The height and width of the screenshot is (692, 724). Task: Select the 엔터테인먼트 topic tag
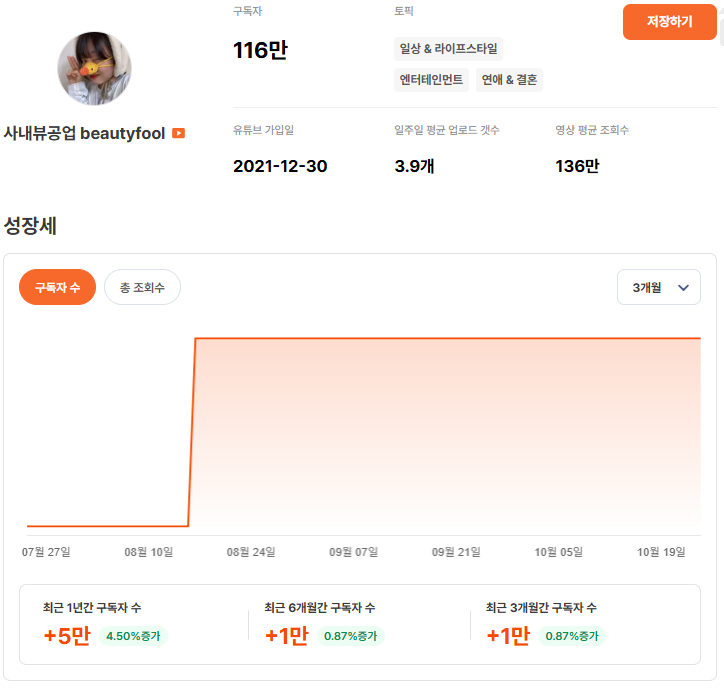pyautogui.click(x=432, y=80)
